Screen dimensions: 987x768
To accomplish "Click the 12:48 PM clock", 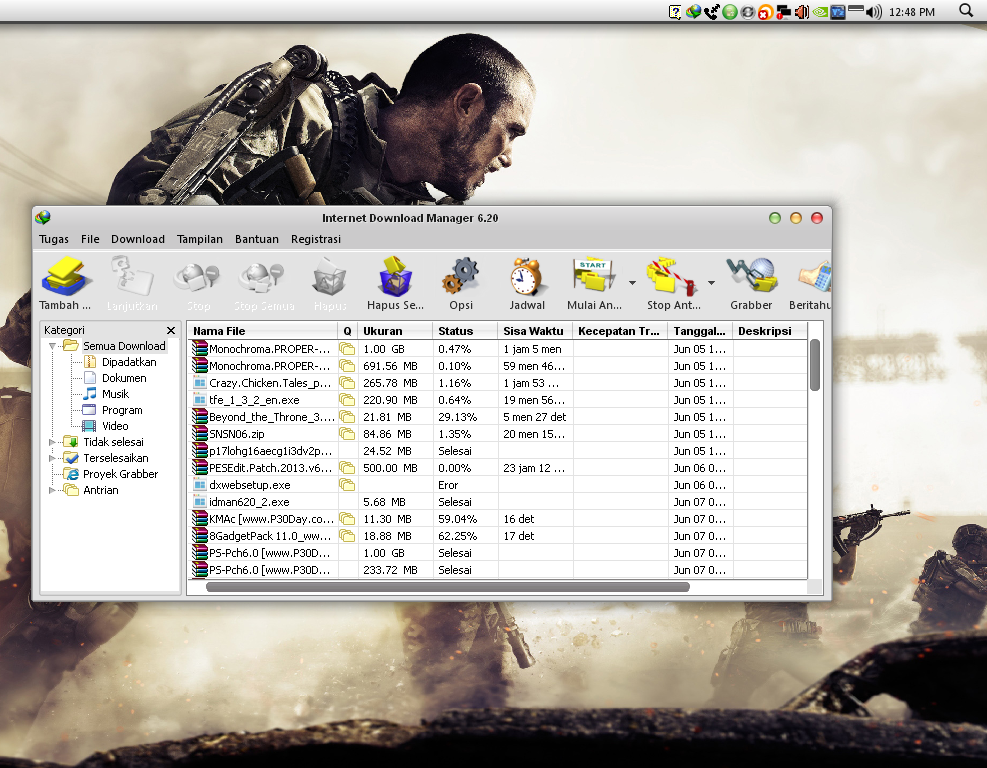I will coord(911,12).
